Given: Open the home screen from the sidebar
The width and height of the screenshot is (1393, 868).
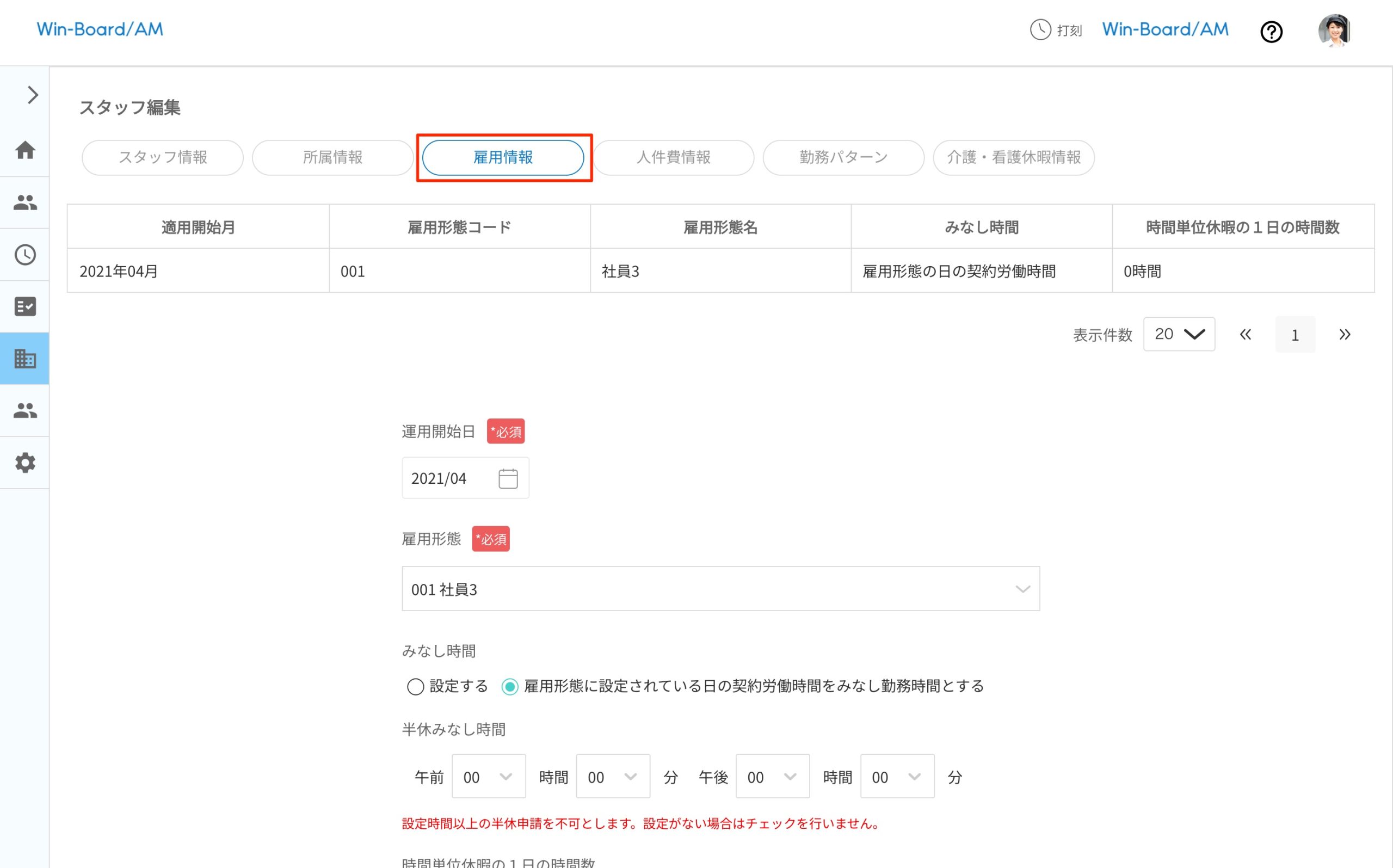Looking at the screenshot, I should pos(24,150).
